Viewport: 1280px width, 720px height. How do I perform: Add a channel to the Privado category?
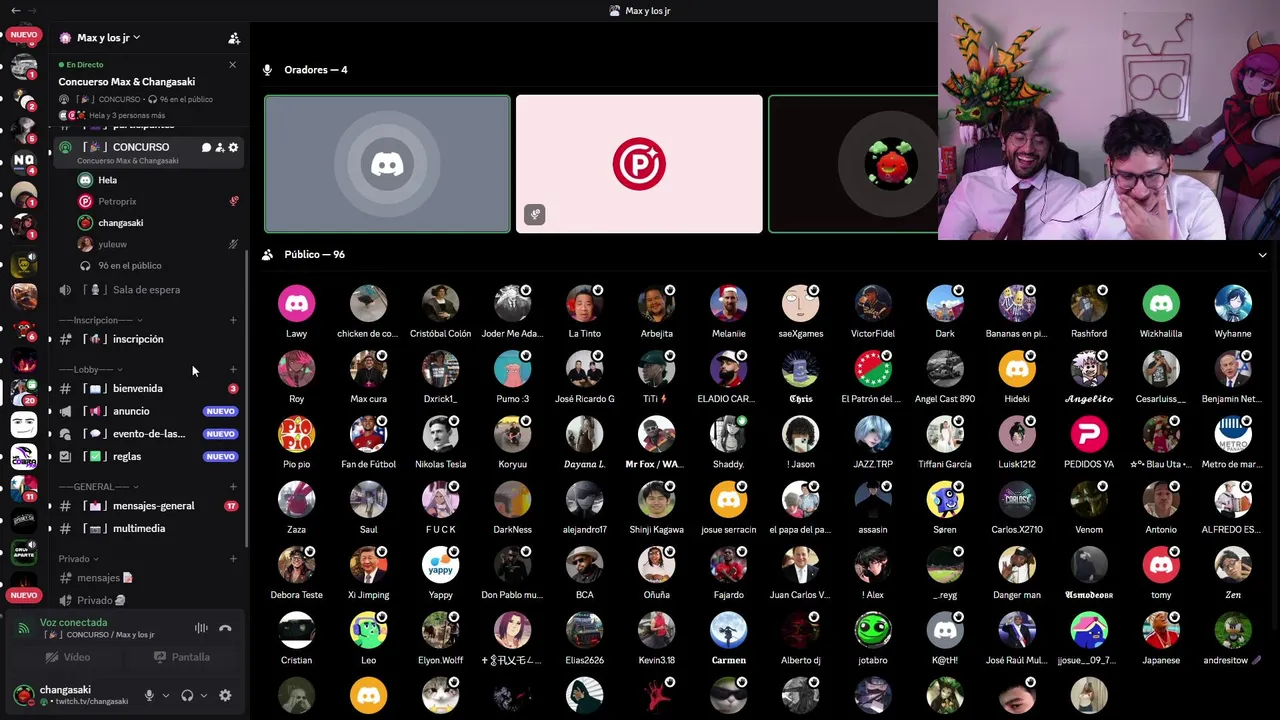233,559
